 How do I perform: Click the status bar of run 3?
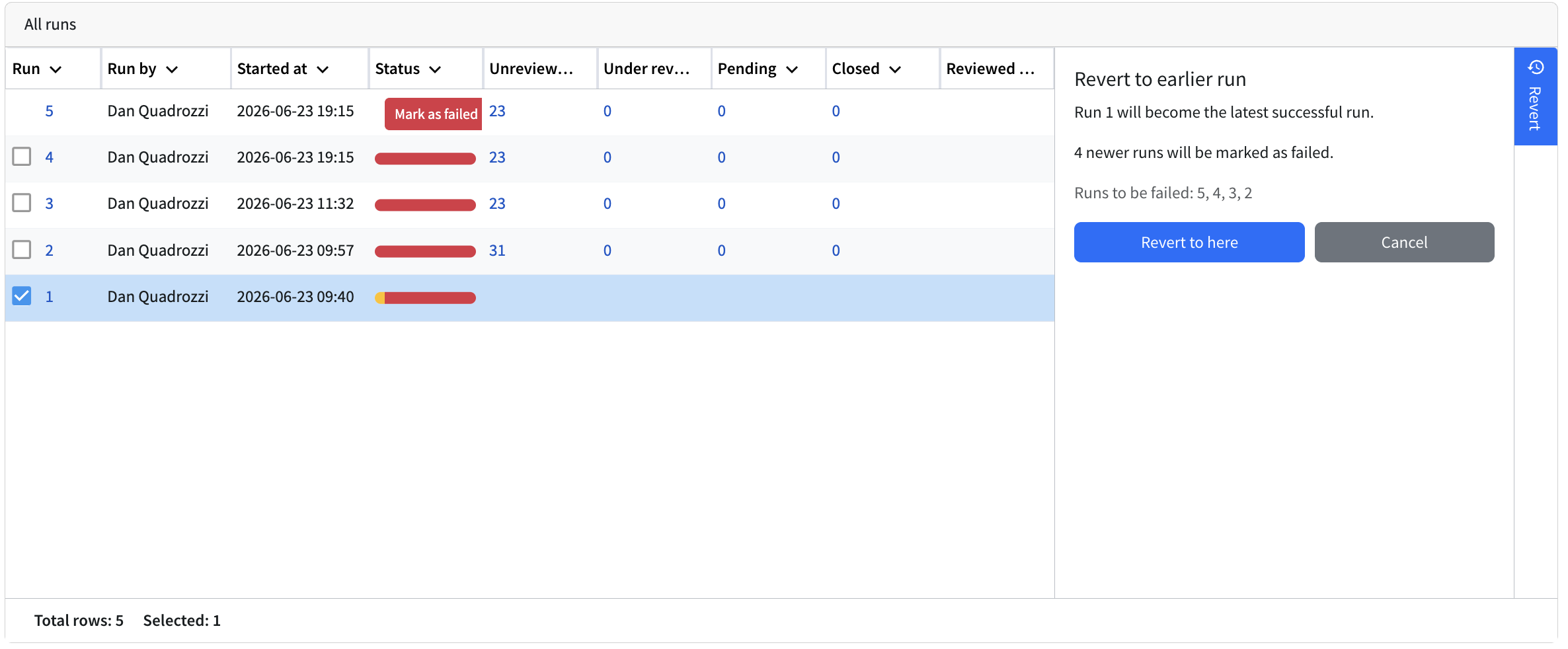[425, 205]
